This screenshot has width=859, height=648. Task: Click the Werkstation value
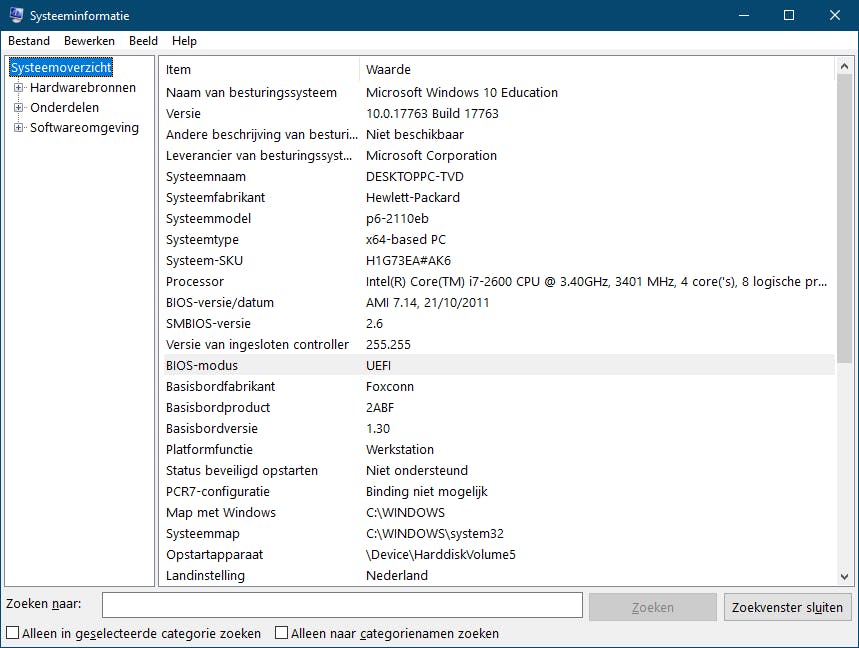click(400, 449)
